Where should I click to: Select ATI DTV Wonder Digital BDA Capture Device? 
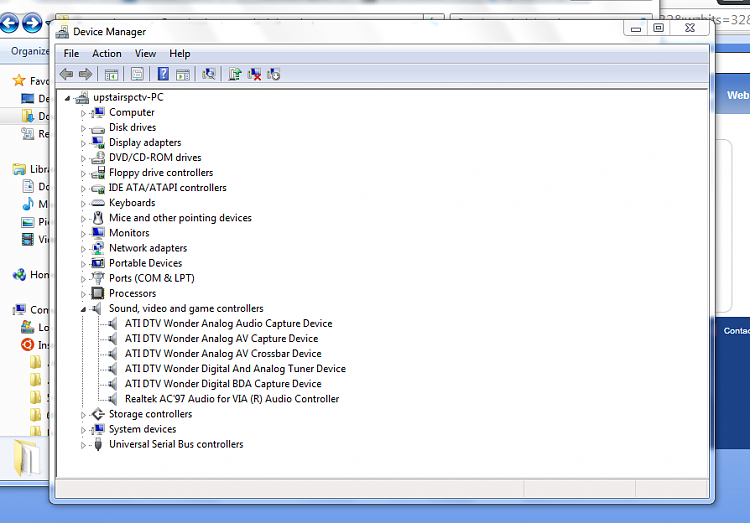pyautogui.click(x=223, y=384)
